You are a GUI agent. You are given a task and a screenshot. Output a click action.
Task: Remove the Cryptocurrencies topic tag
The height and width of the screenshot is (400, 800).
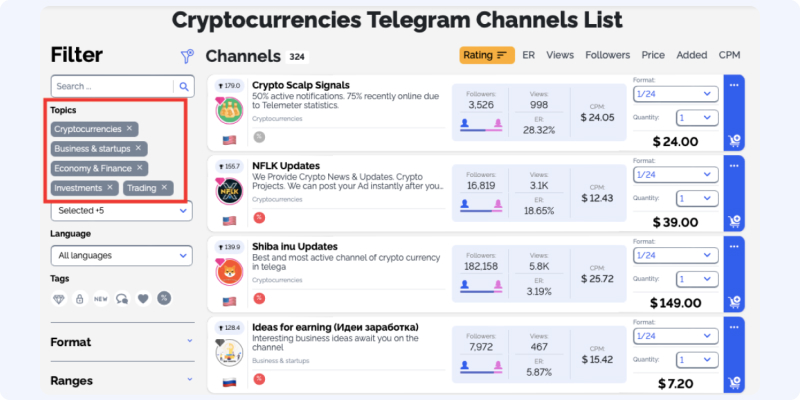129,129
